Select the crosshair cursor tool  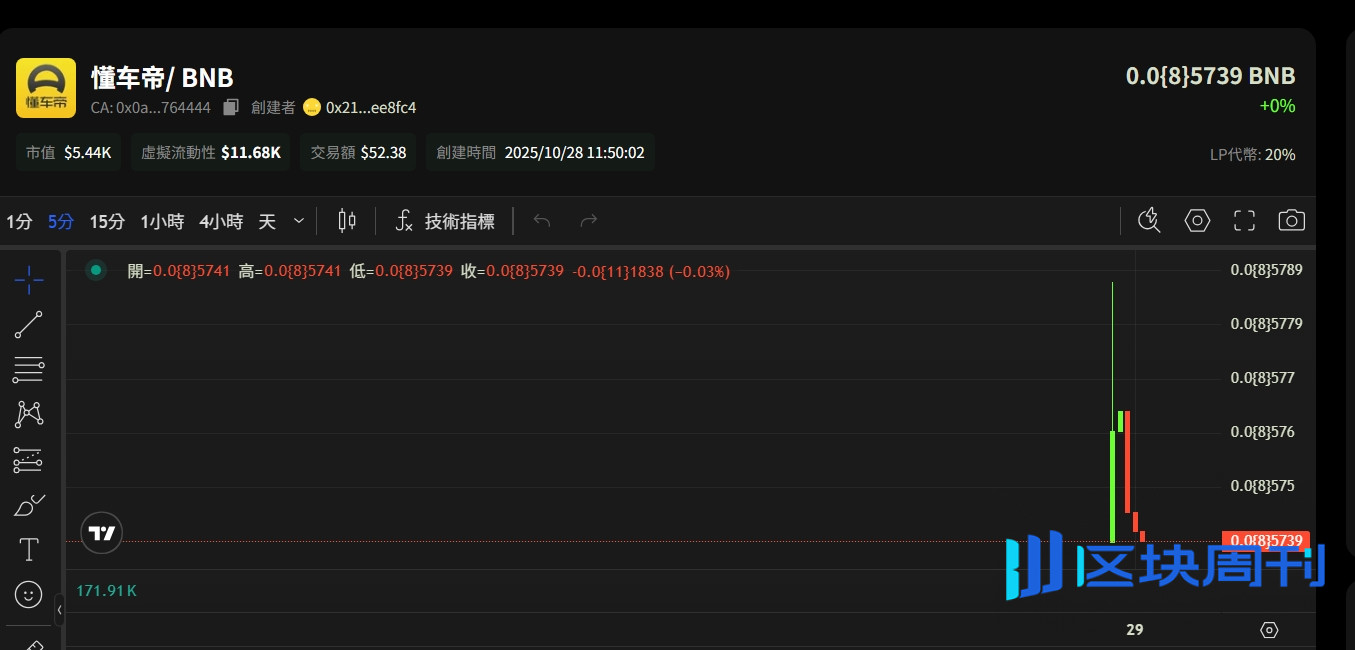[28, 280]
